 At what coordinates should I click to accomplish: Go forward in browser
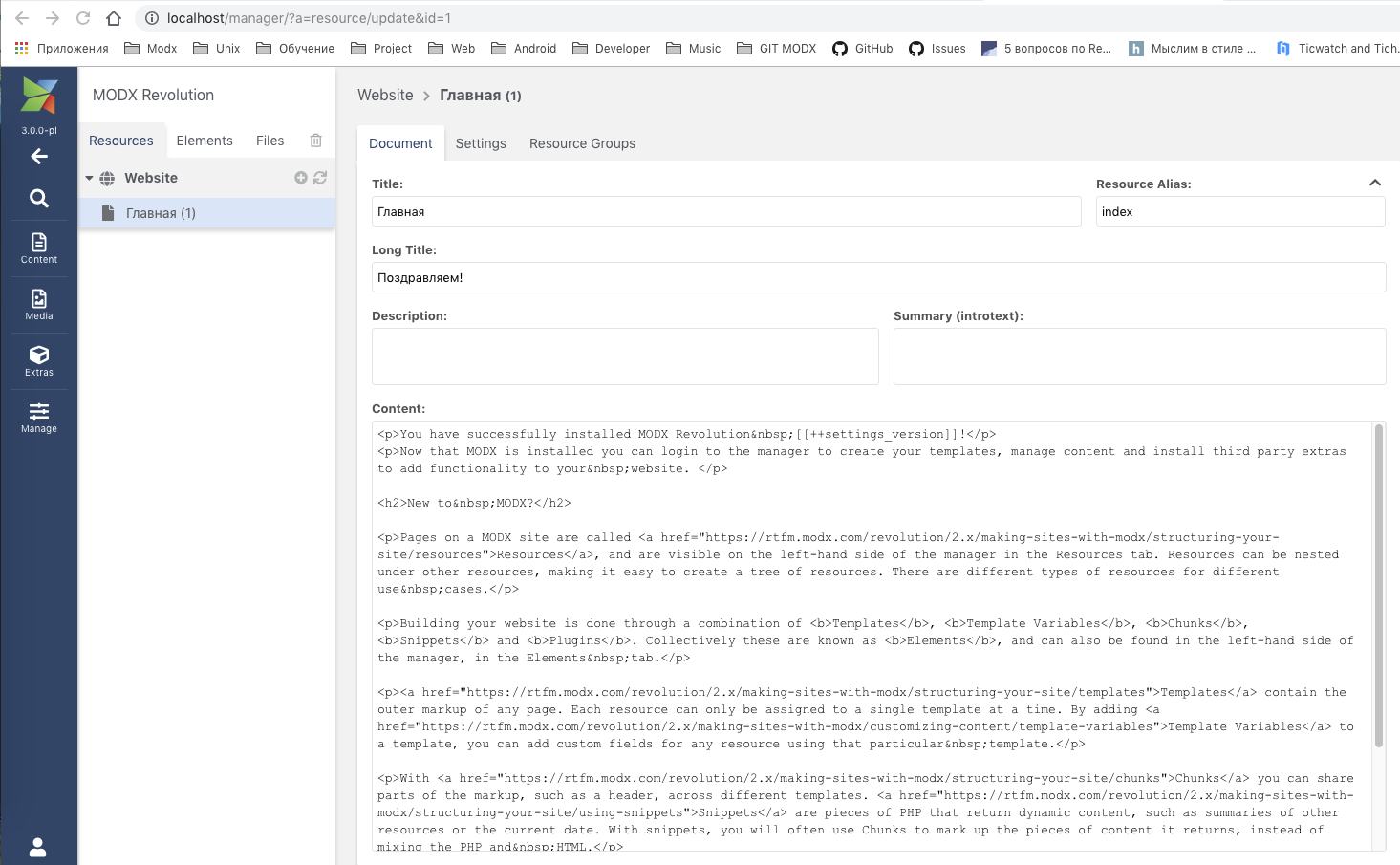point(53,18)
